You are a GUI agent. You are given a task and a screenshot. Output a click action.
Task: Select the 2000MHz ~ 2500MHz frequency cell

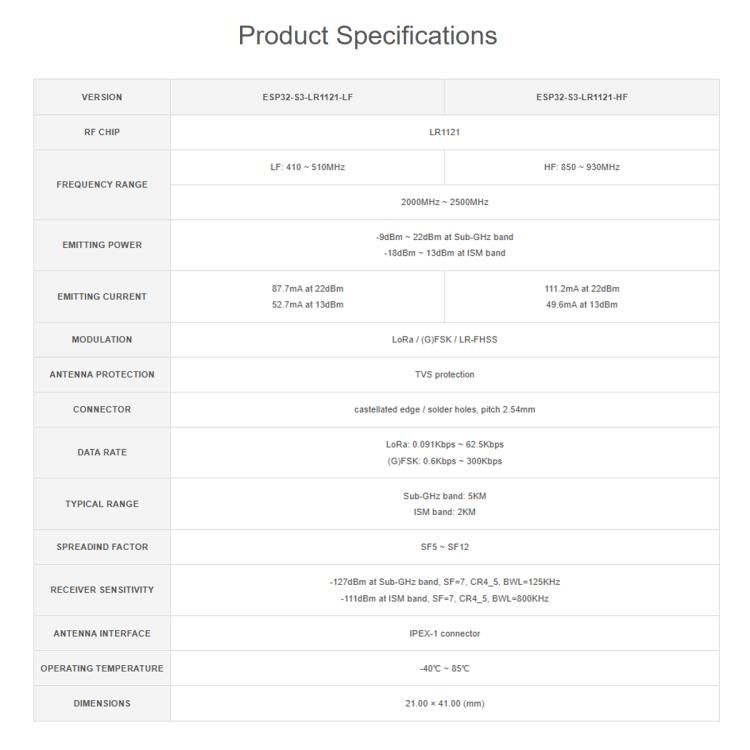pos(444,202)
